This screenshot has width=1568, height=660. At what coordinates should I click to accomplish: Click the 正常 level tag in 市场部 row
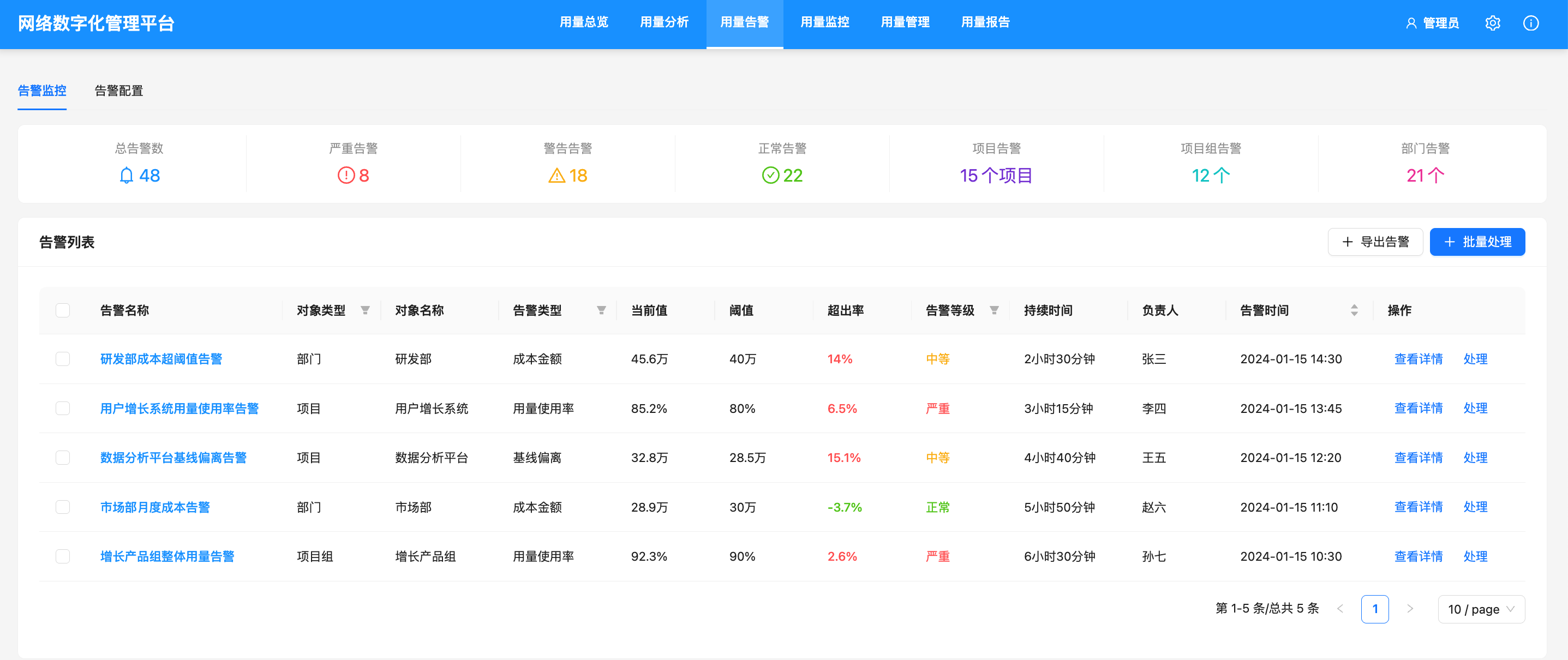(937, 507)
